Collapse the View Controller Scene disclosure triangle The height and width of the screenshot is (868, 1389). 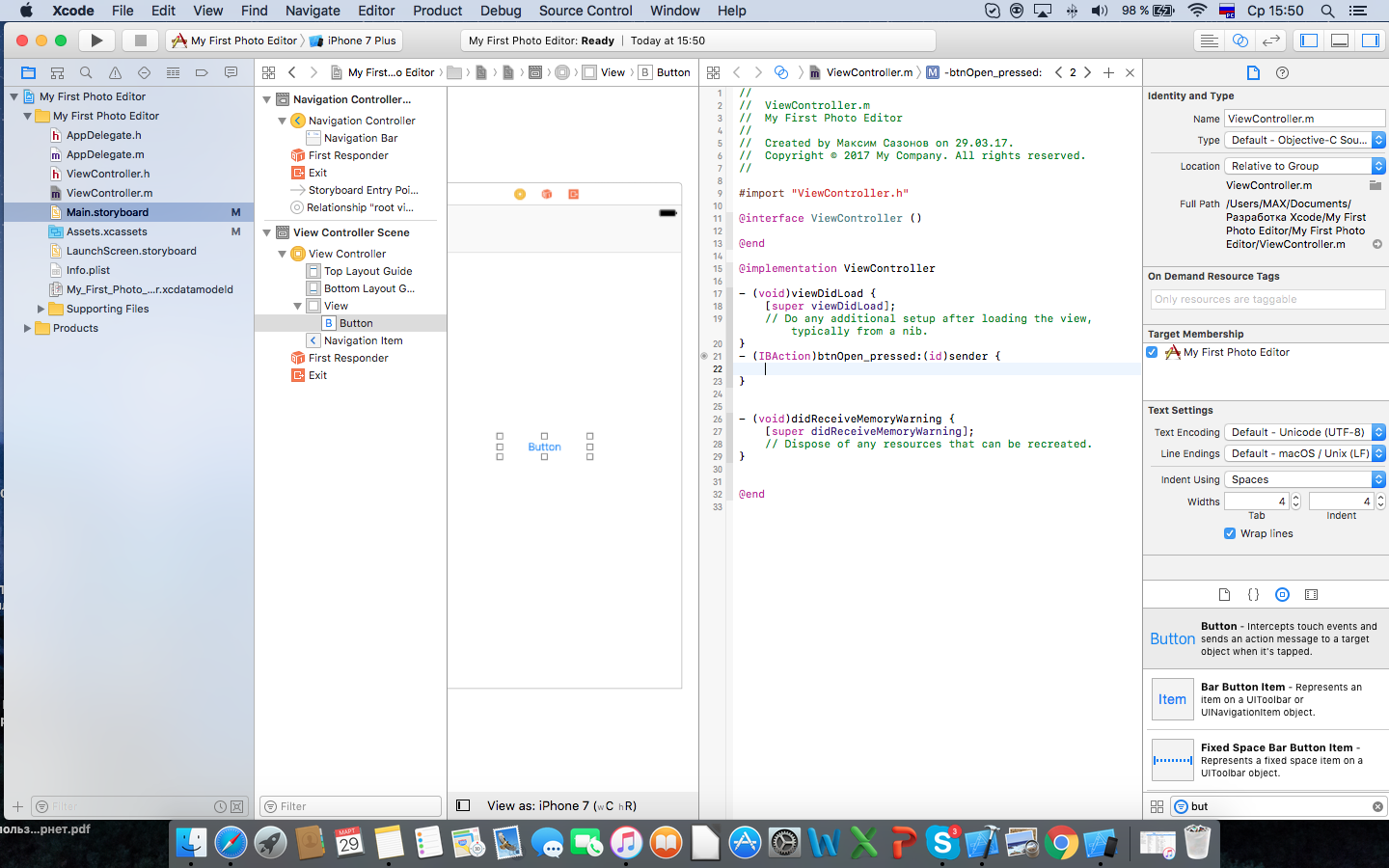pos(267,232)
